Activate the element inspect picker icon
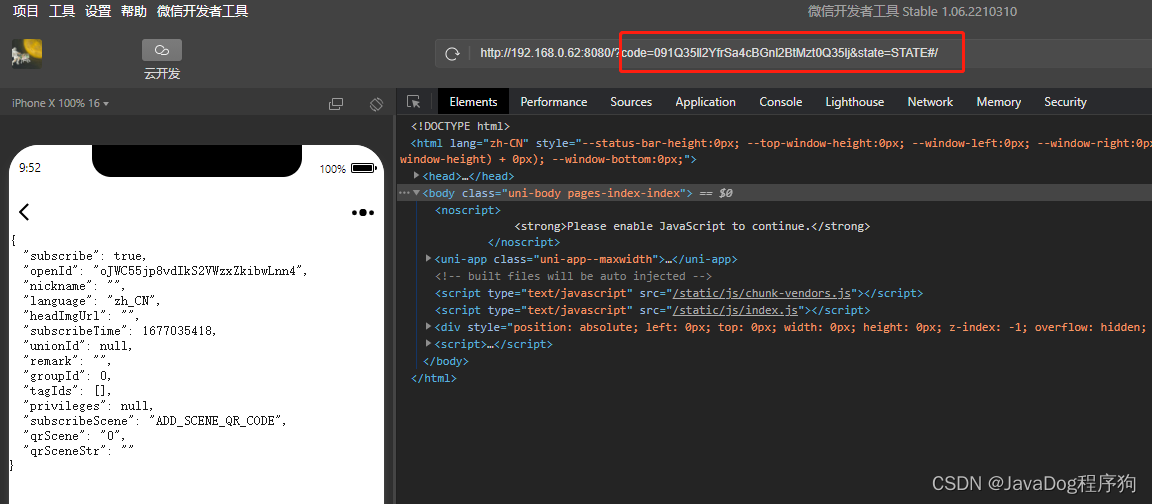Image resolution: width=1152 pixels, height=504 pixels. (x=414, y=102)
